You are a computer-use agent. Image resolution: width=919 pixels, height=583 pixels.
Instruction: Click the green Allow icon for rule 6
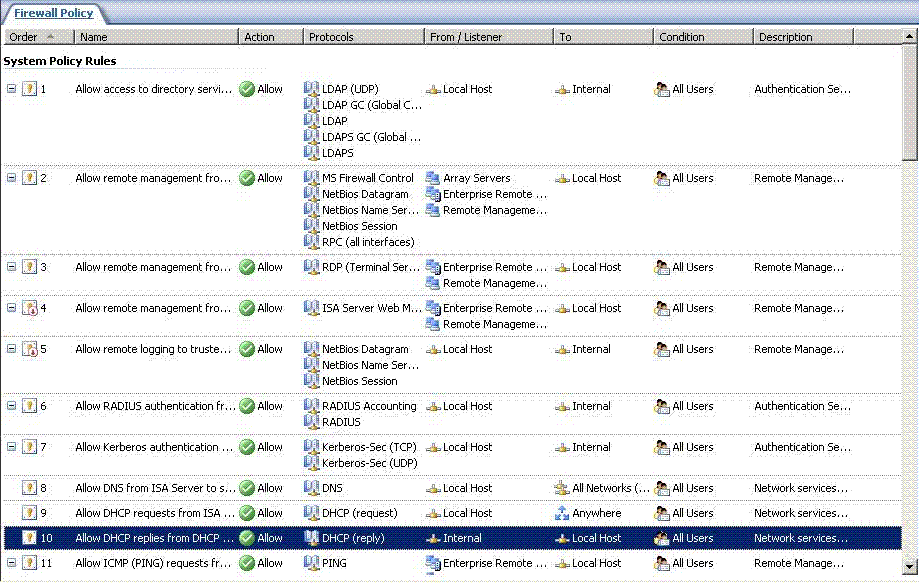pyautogui.click(x=247, y=406)
